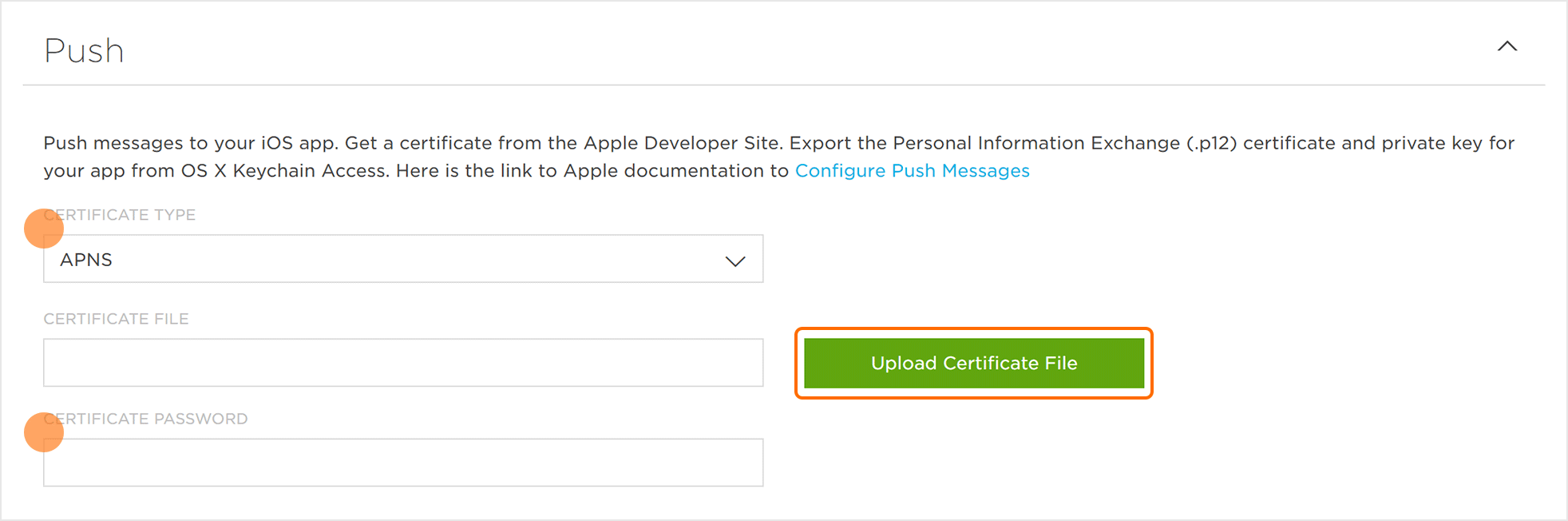Click the orange marker beside Certificate Password
The width and height of the screenshot is (1568, 521).
[44, 432]
